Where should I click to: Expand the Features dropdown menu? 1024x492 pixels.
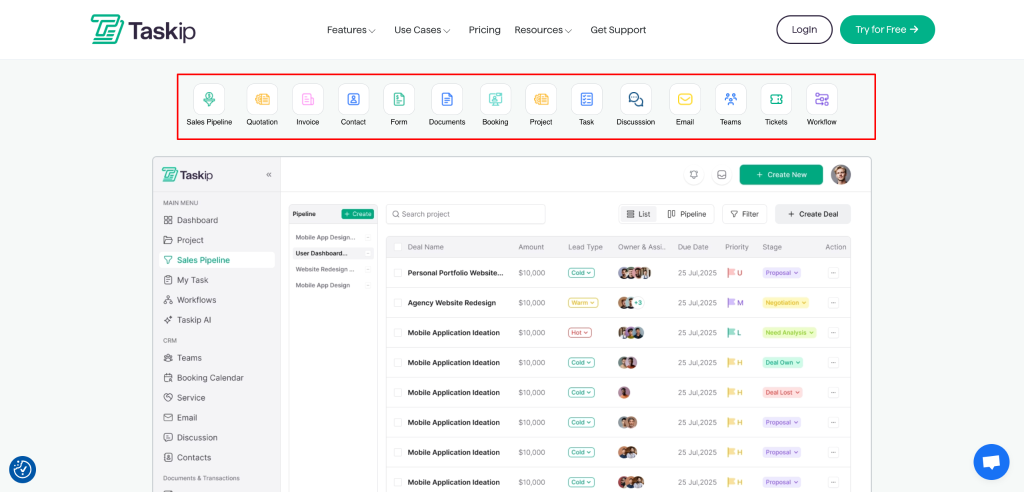(351, 30)
